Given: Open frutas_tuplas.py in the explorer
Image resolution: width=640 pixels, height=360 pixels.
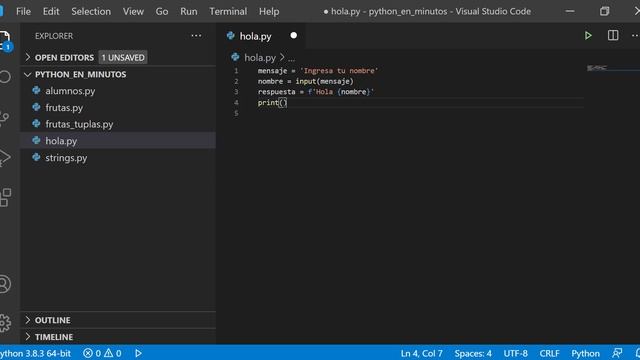Looking at the screenshot, I should [118, 124].
